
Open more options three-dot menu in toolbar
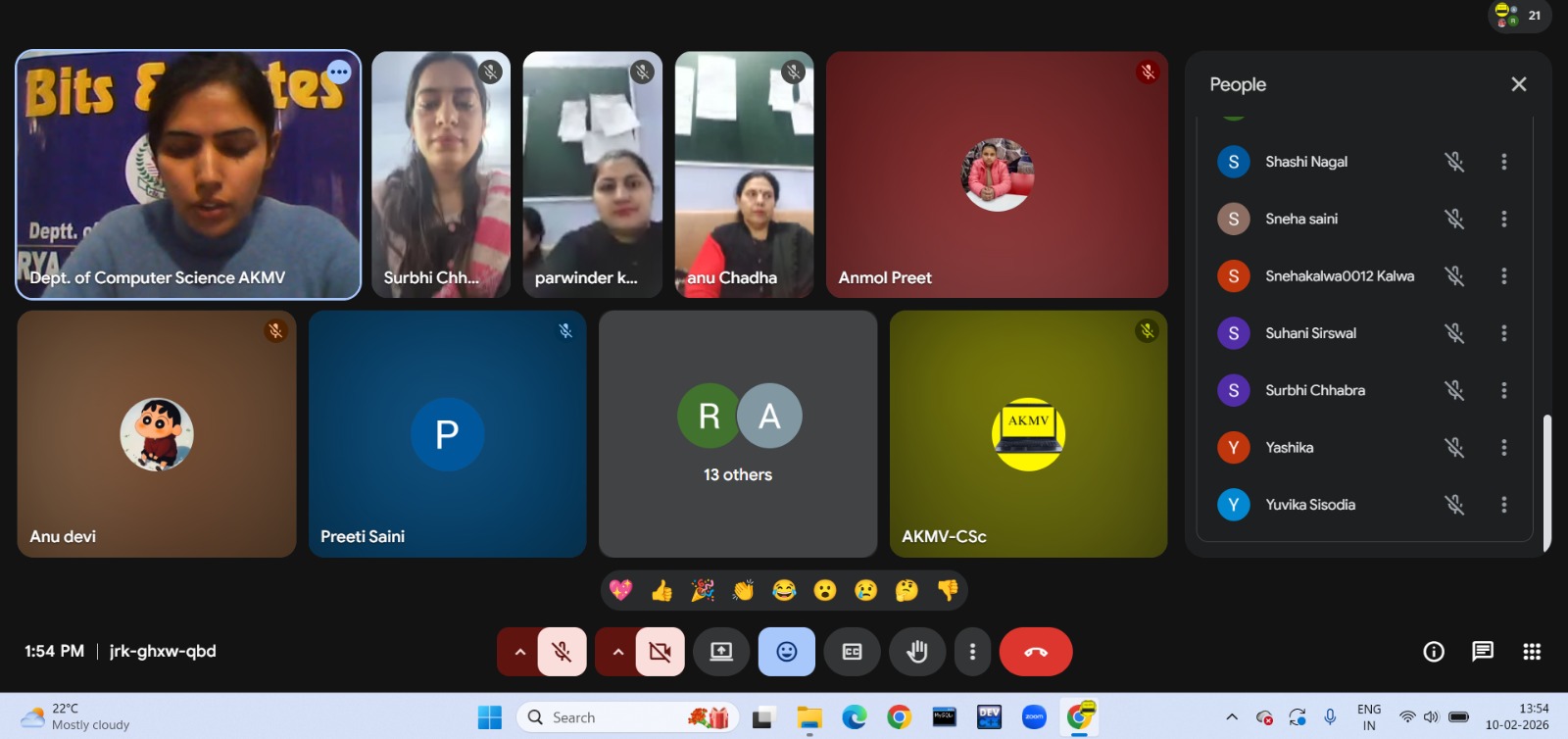pos(972,652)
